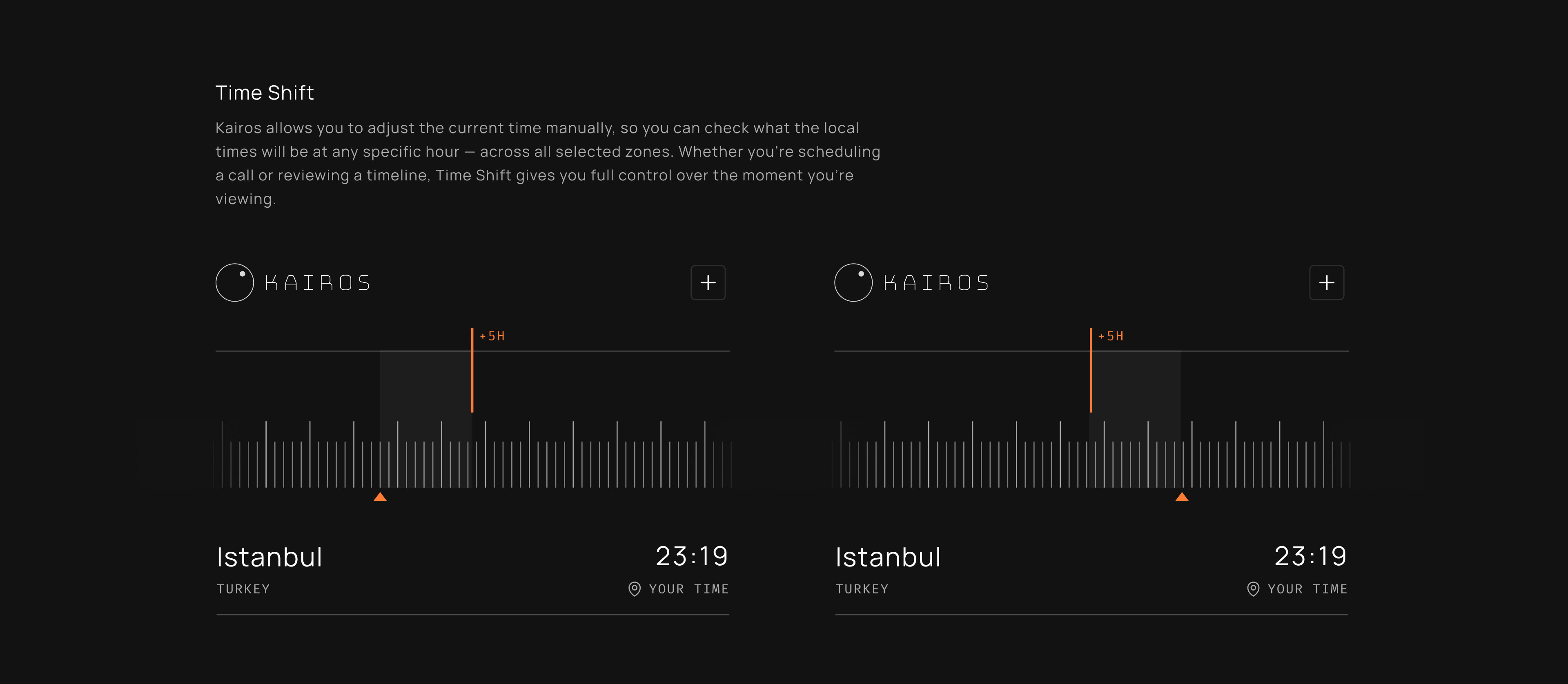Image resolution: width=1568 pixels, height=684 pixels.
Task: Click the circular Kairos logo in right panel
Action: pyautogui.click(x=853, y=282)
